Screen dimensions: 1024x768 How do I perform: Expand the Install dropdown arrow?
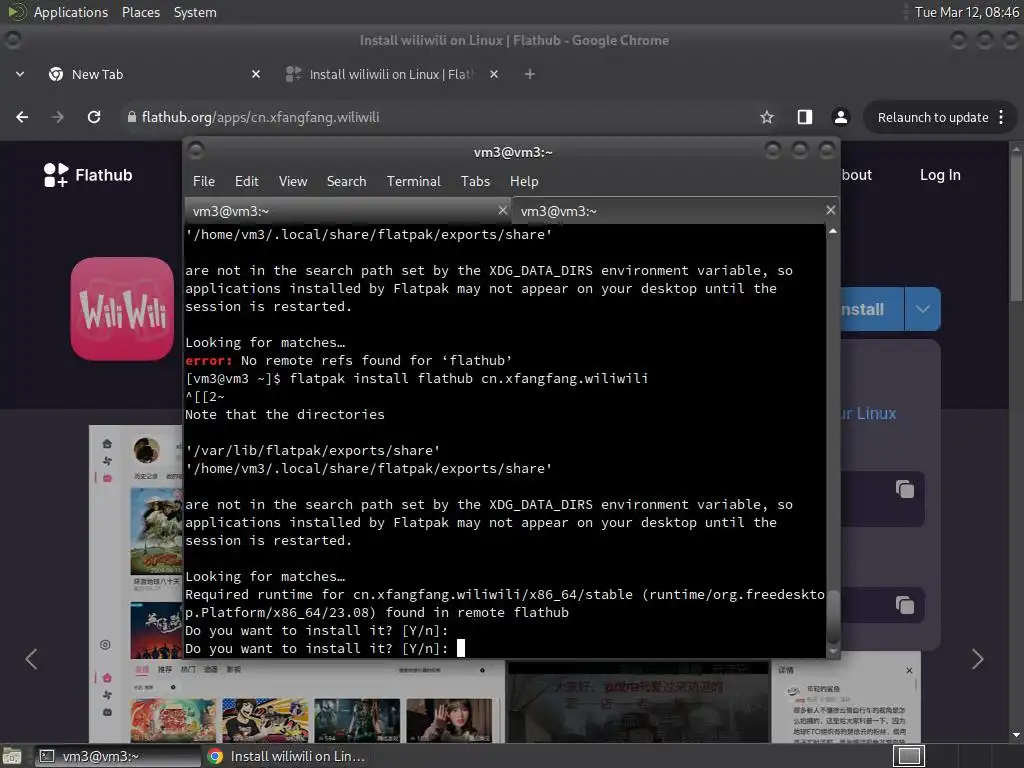(923, 309)
